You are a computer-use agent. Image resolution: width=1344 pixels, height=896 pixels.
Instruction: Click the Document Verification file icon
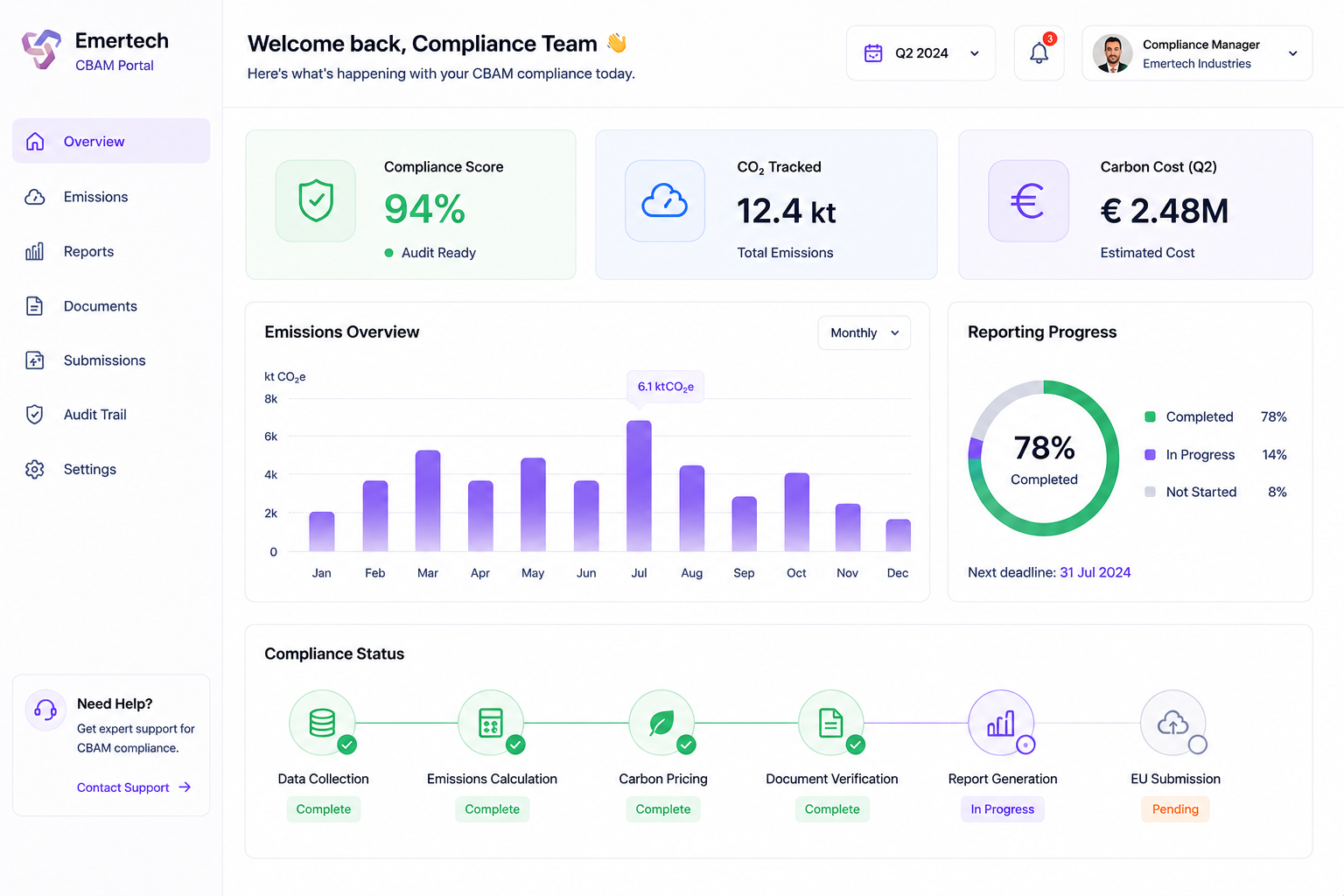(831, 723)
